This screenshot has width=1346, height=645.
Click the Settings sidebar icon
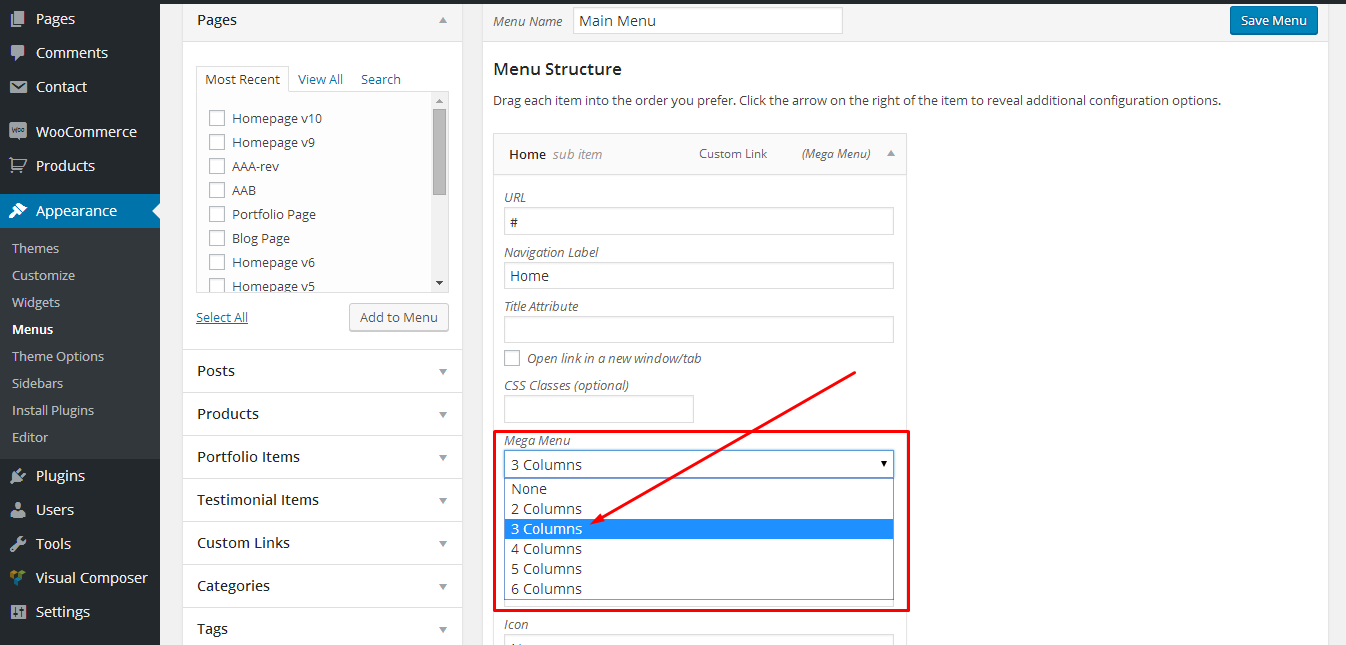(18, 612)
